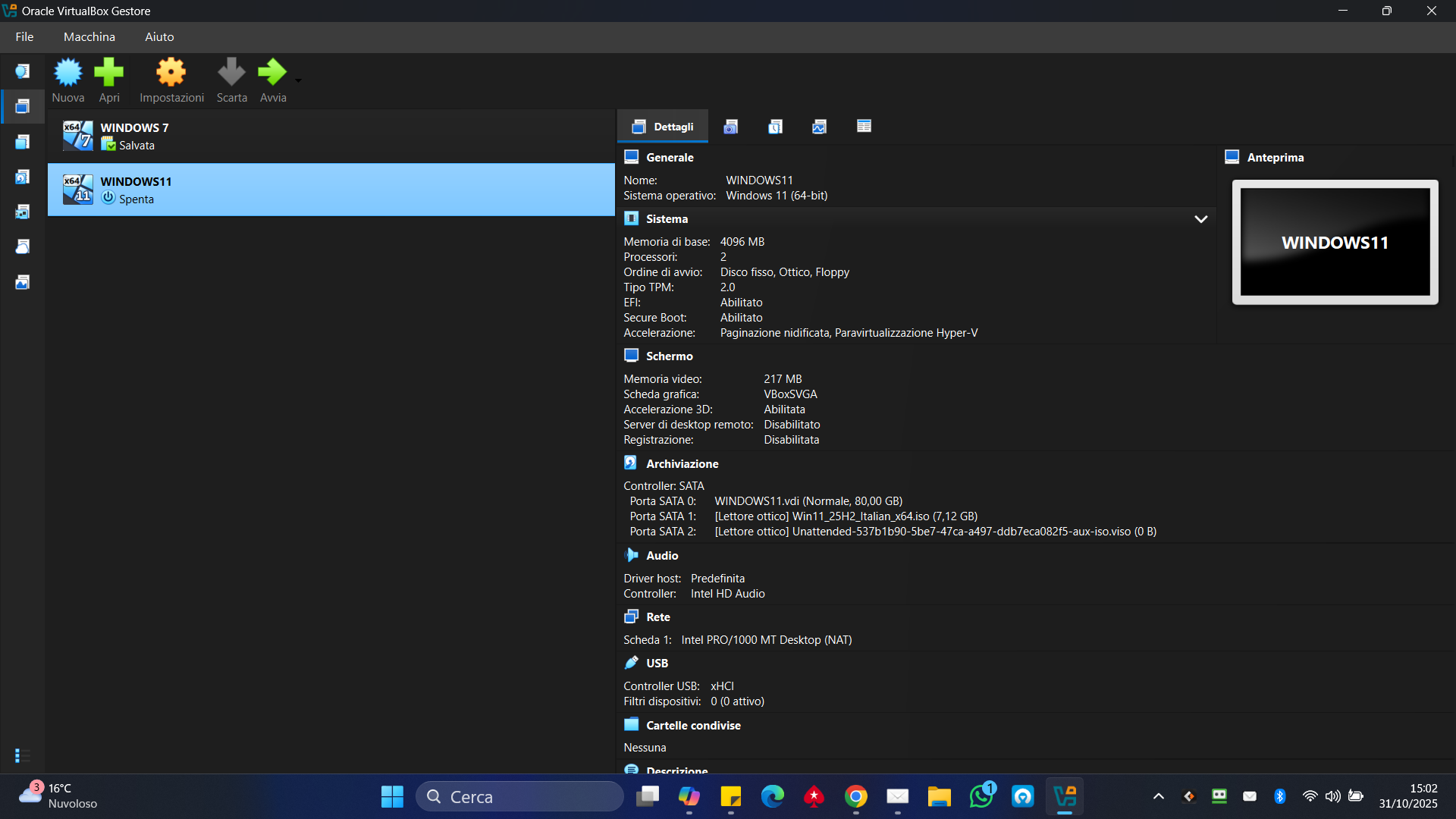Open the Macchina menu
Viewport: 1456px width, 819px height.
pyautogui.click(x=89, y=36)
